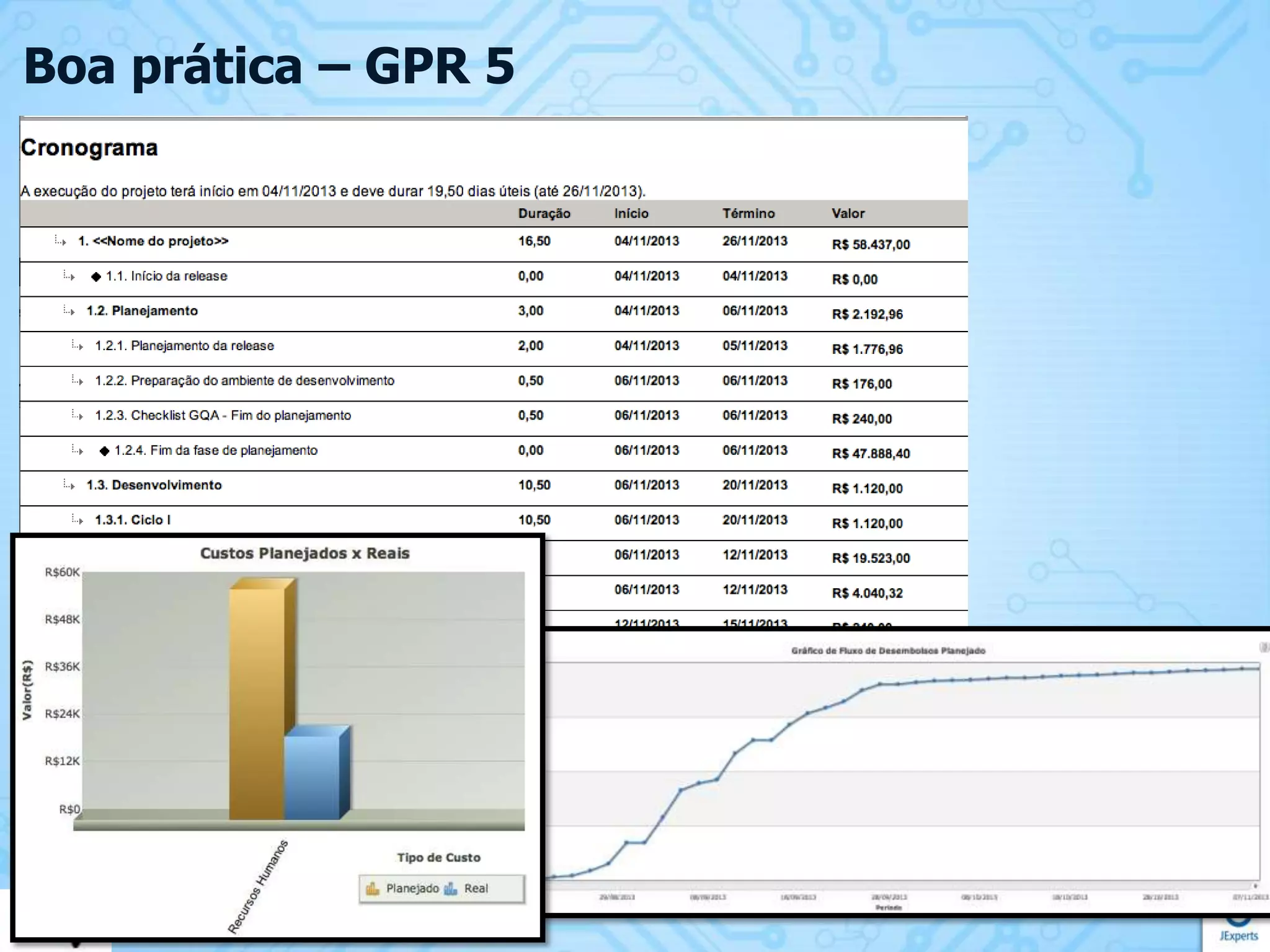Click the 'Duração' column header

[544, 213]
